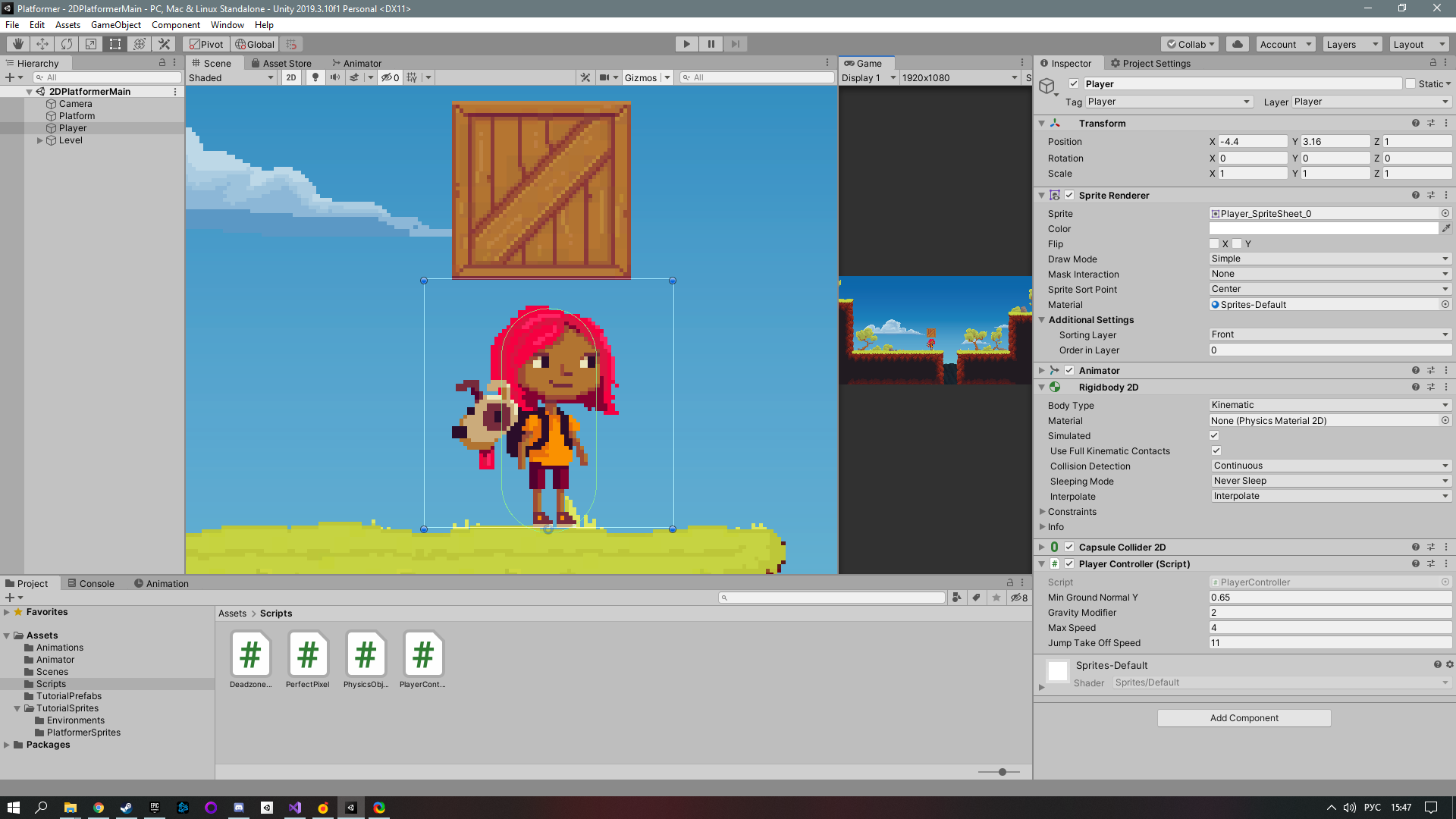Select the Scale tool
Screen dimensions: 1456x819
91,44
